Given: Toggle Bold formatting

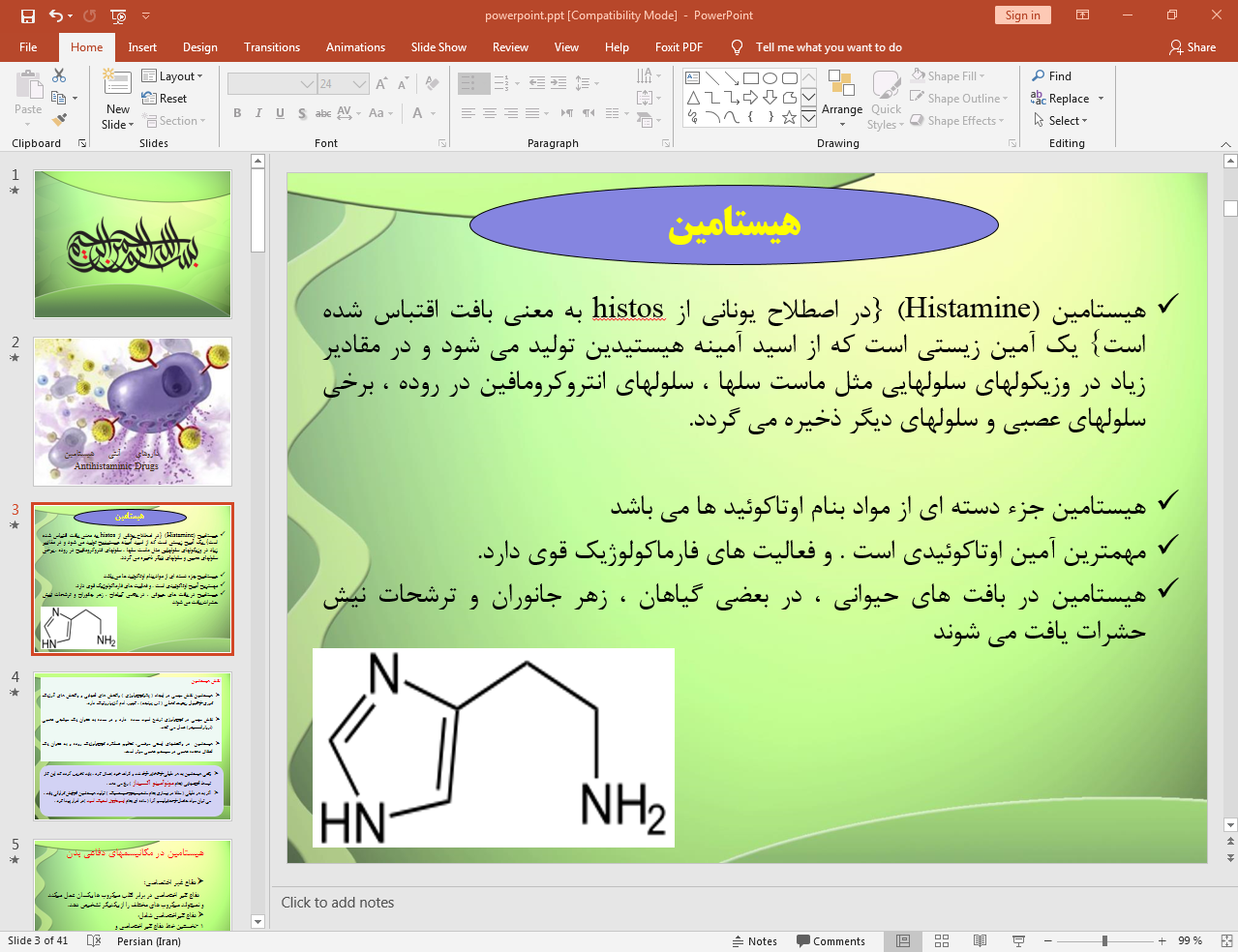Looking at the screenshot, I should tap(237, 113).
